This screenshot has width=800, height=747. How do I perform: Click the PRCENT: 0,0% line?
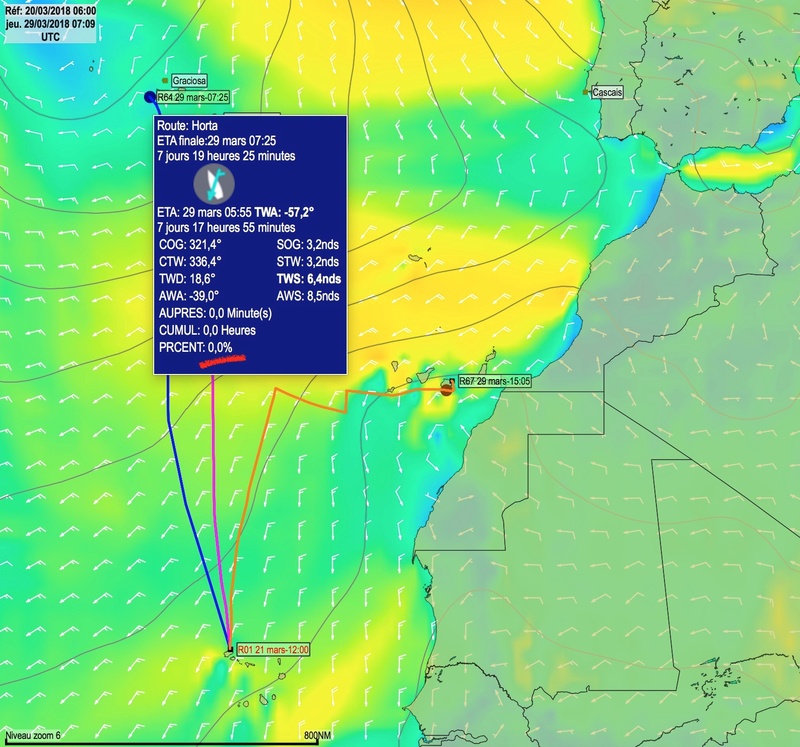click(x=195, y=347)
